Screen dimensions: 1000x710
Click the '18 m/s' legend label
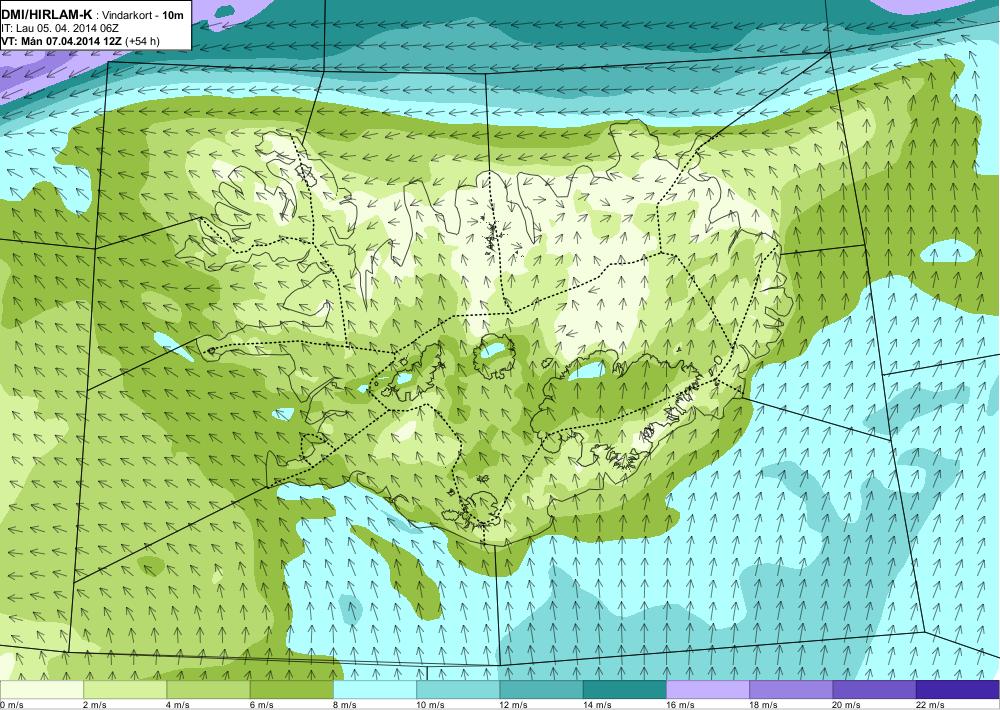(763, 705)
